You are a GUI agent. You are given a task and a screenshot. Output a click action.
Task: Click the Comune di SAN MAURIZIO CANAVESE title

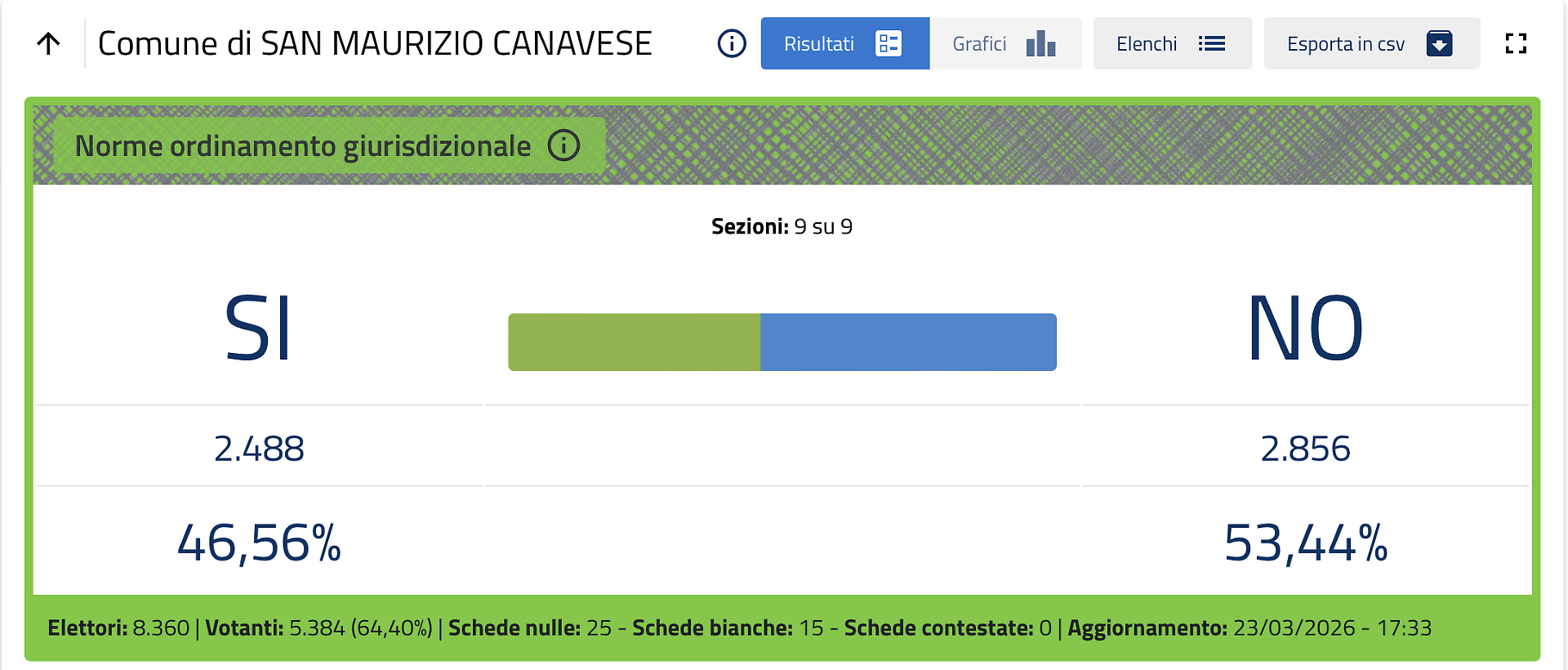coord(375,43)
